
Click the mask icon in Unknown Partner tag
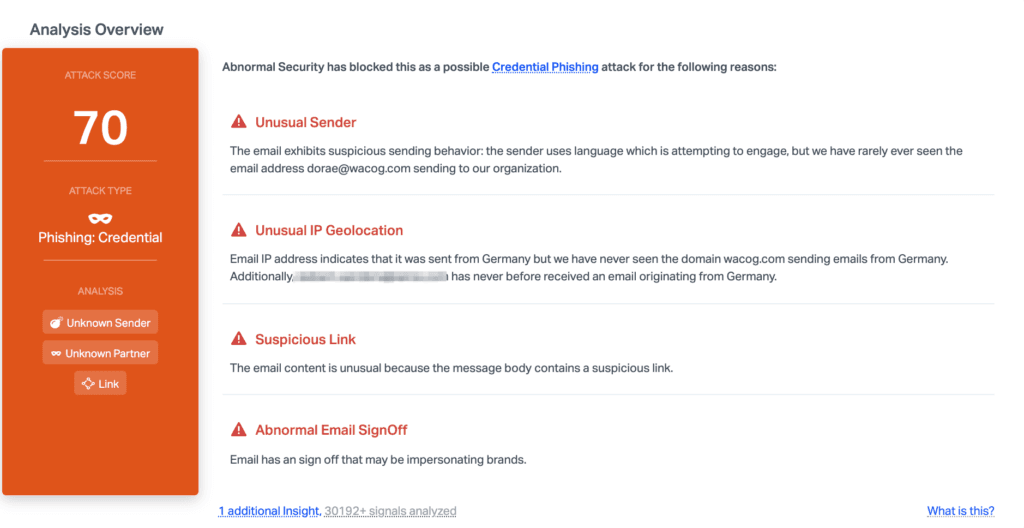coord(56,354)
